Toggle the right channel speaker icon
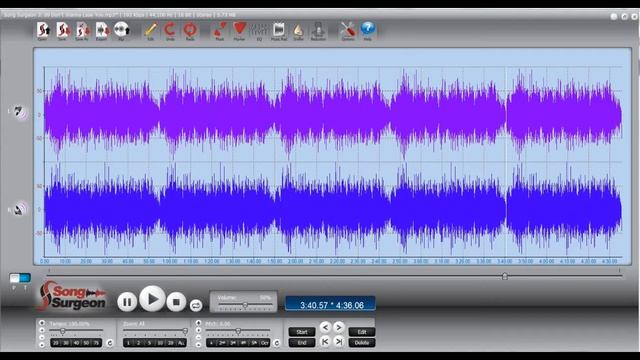The height and width of the screenshot is (360, 640). click(19, 209)
